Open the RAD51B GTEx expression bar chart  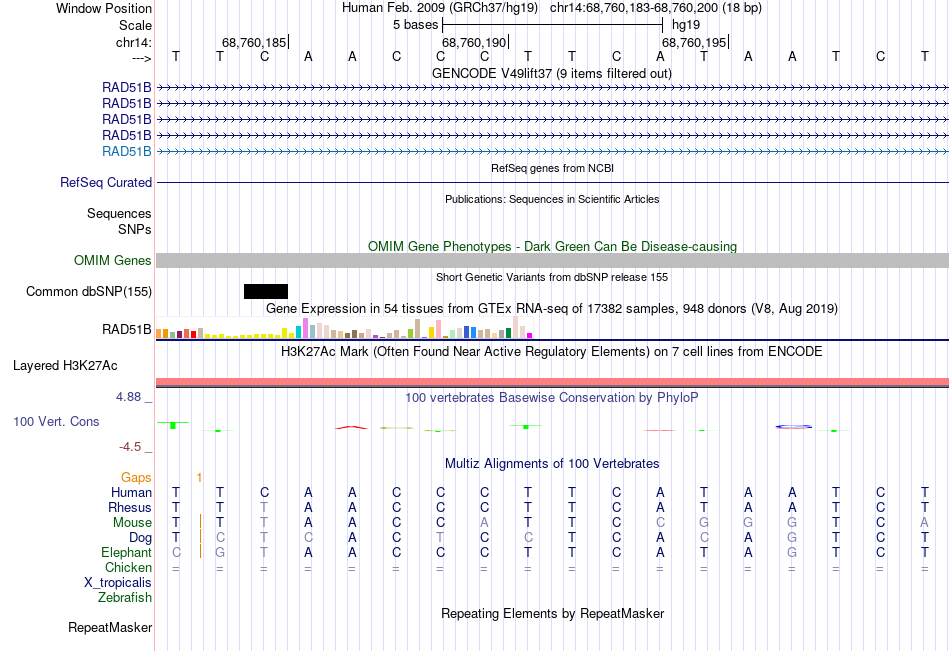[344, 327]
